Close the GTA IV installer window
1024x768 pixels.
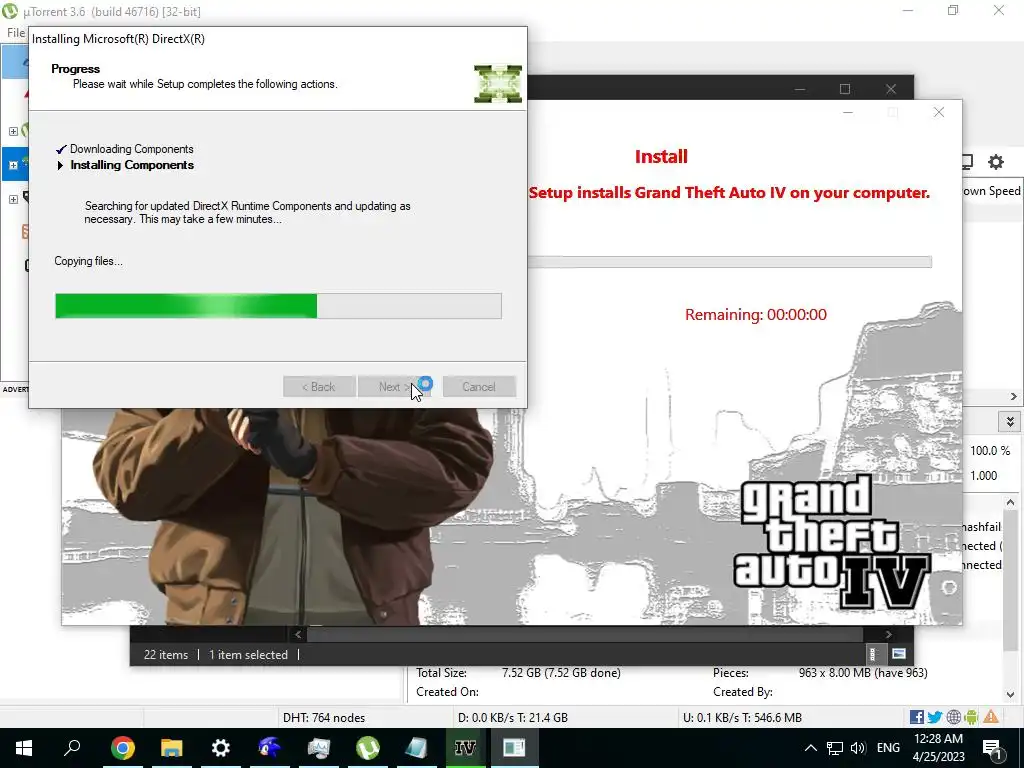pos(938,112)
